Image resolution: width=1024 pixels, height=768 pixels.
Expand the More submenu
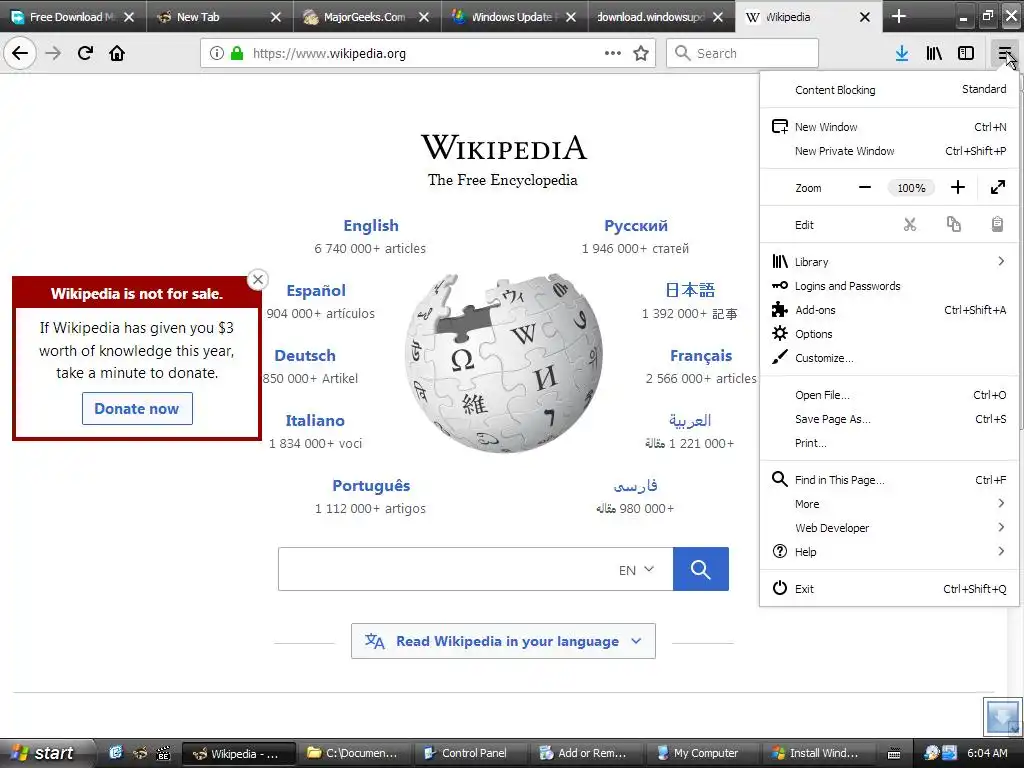point(889,504)
